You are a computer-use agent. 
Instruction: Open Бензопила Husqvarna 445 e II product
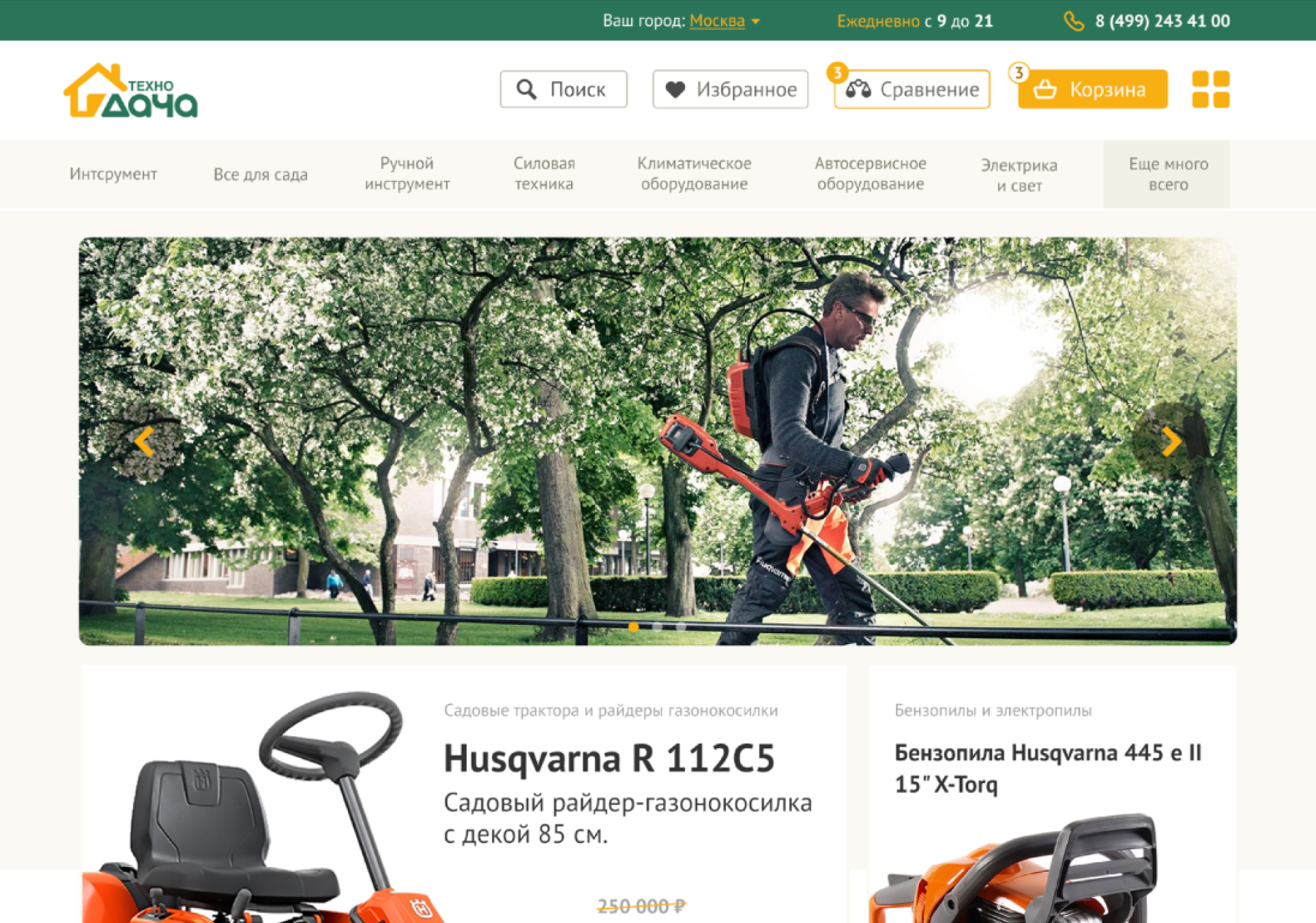1048,768
